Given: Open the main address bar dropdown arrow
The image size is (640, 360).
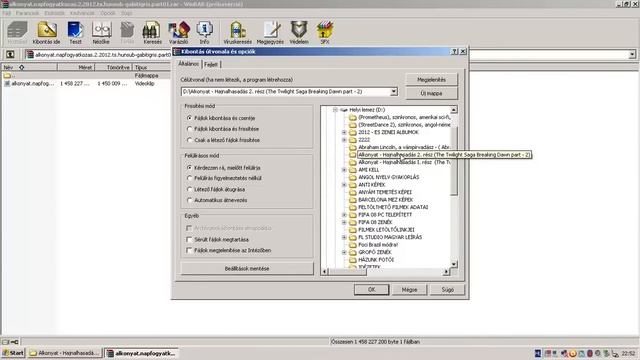Looking at the screenshot, I should [632, 54].
